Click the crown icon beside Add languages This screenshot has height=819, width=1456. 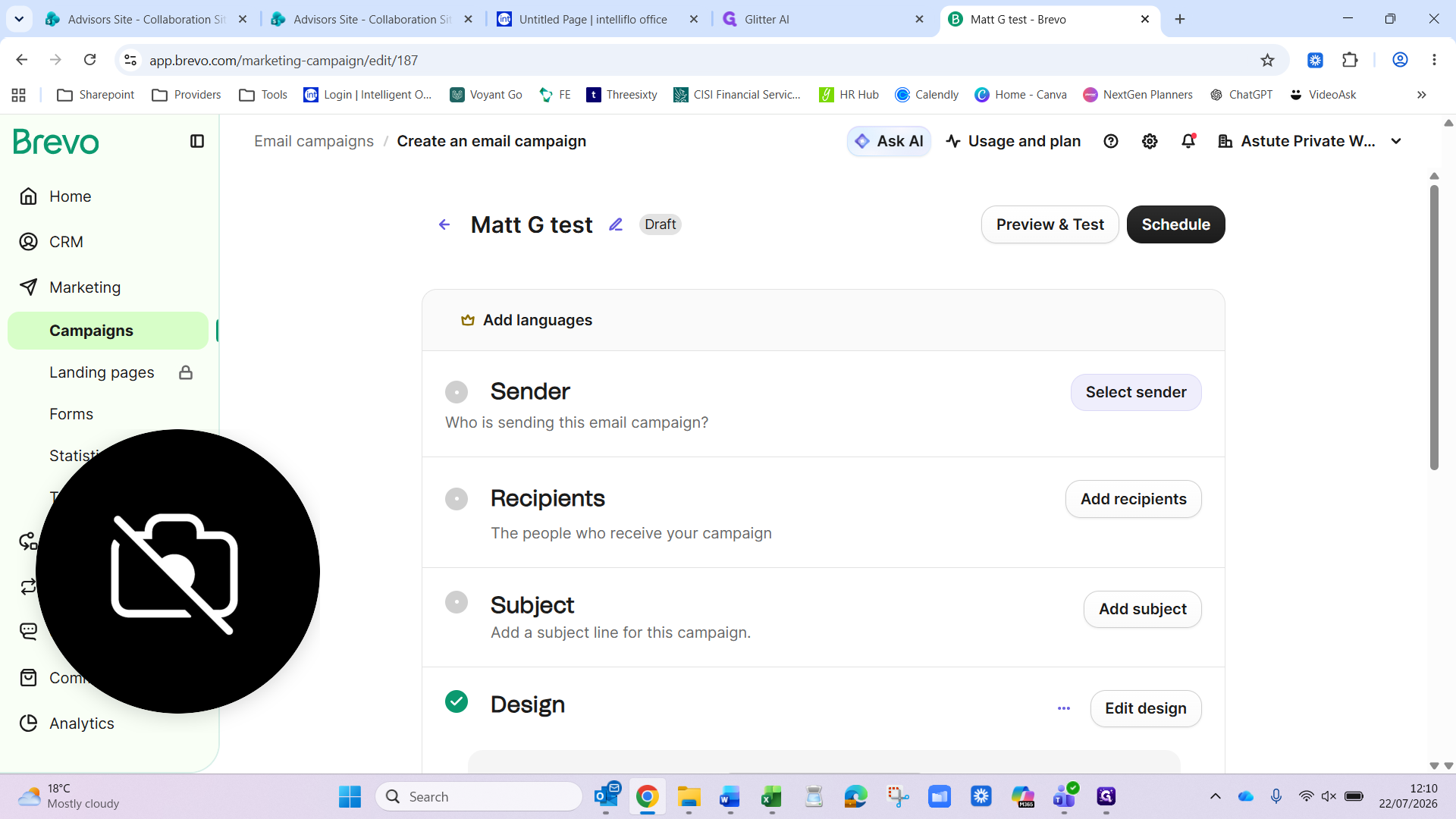tap(468, 320)
